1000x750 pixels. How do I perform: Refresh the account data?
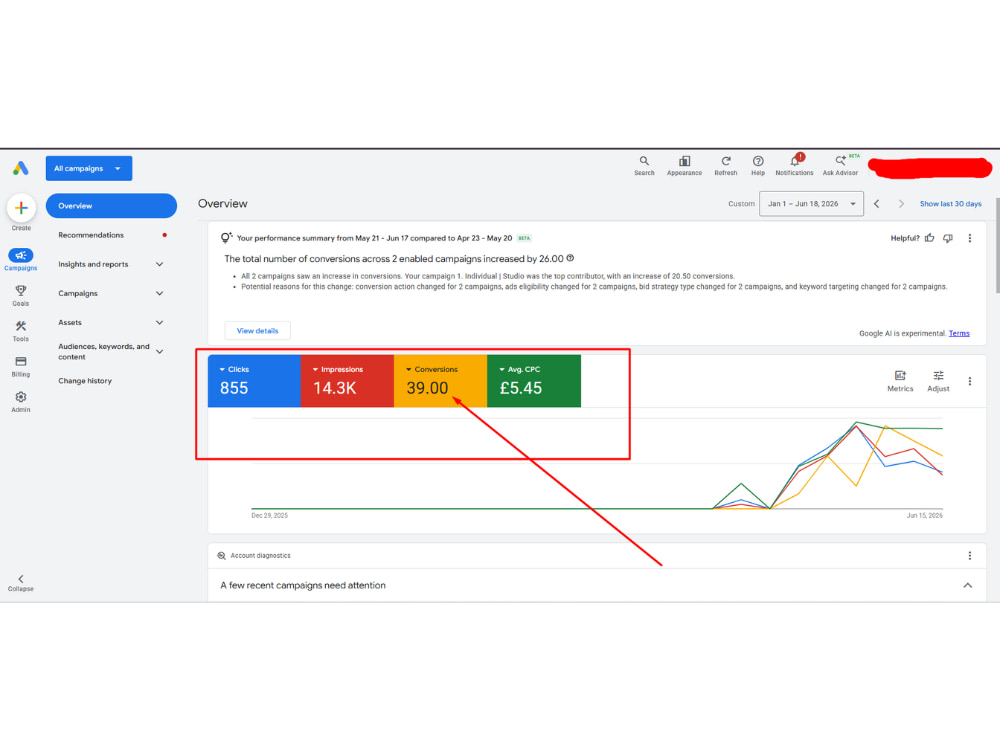[x=726, y=165]
